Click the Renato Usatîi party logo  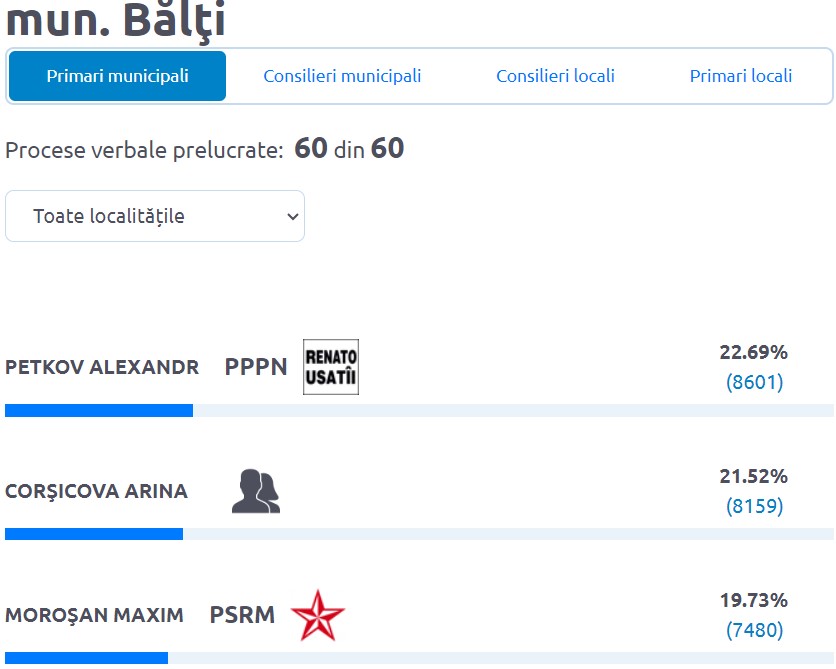coord(330,367)
